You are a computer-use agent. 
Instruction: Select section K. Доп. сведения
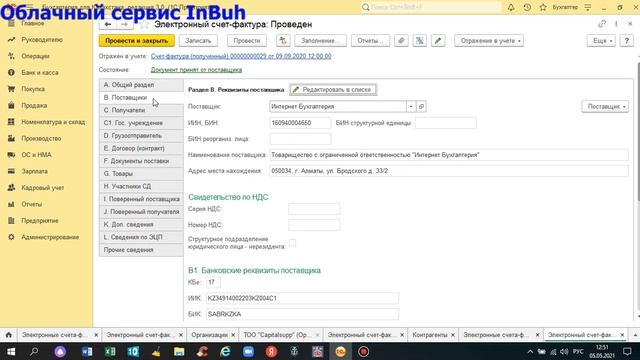(141, 224)
